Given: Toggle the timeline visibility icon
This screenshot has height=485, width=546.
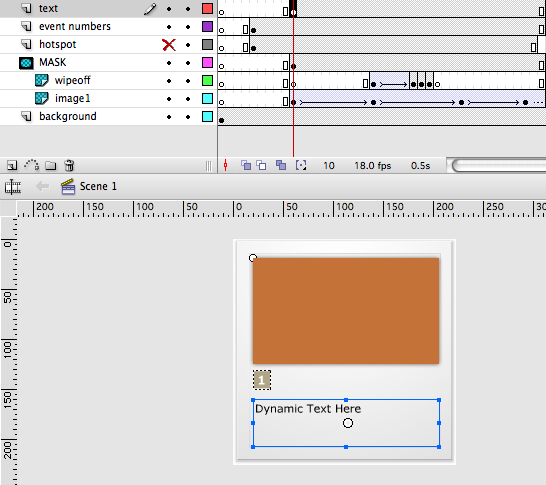Looking at the screenshot, I should (13, 187).
